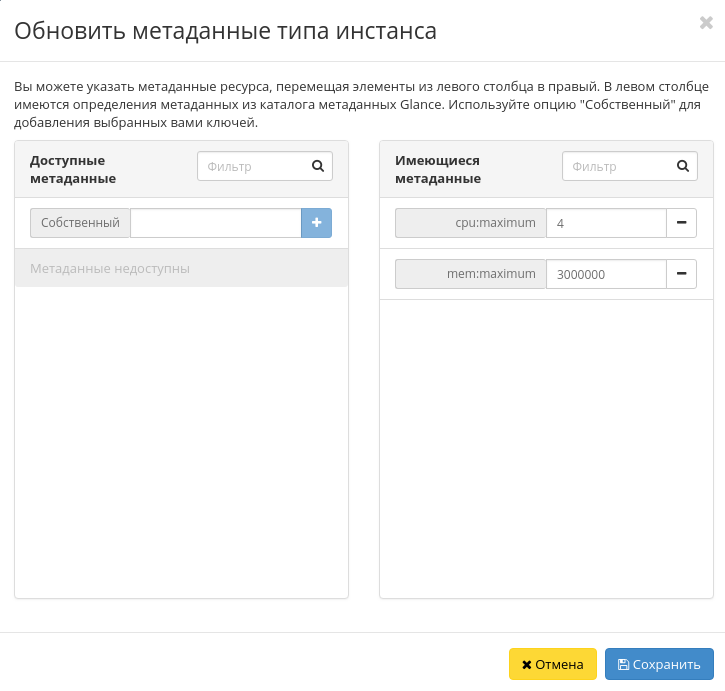Edit the mem:maximum value field
This screenshot has height=691, width=725.
(606, 273)
